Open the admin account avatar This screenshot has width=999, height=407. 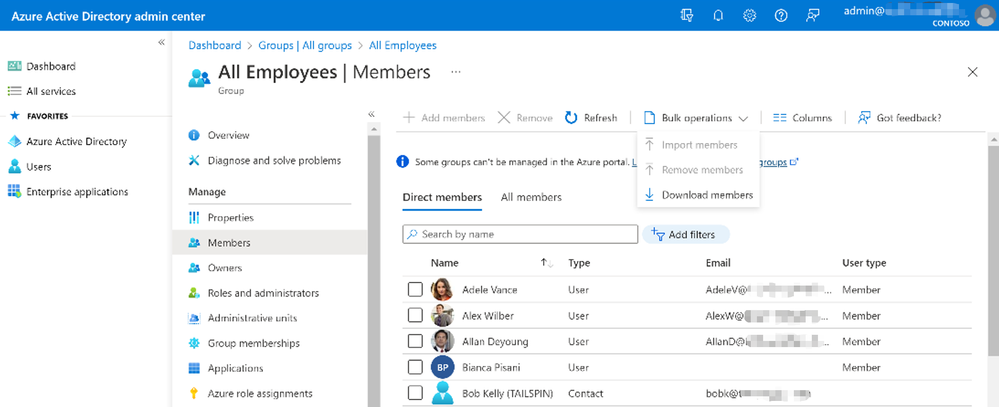coord(985,15)
